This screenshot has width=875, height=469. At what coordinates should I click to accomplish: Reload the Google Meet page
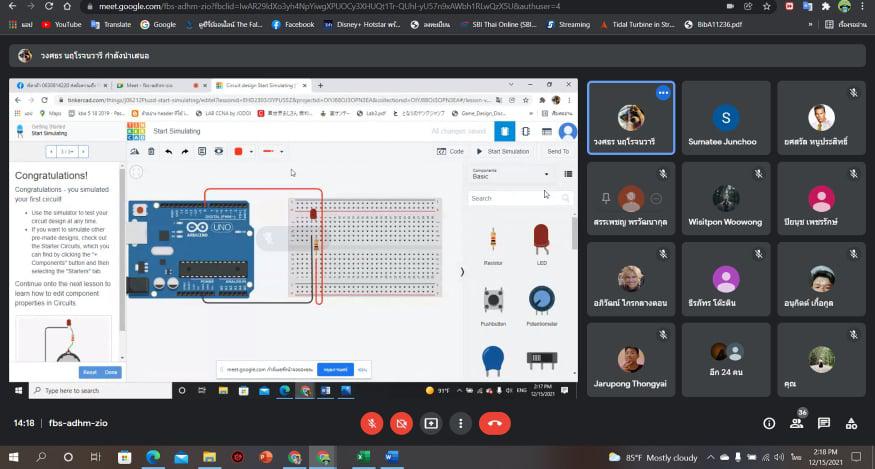pos(49,7)
